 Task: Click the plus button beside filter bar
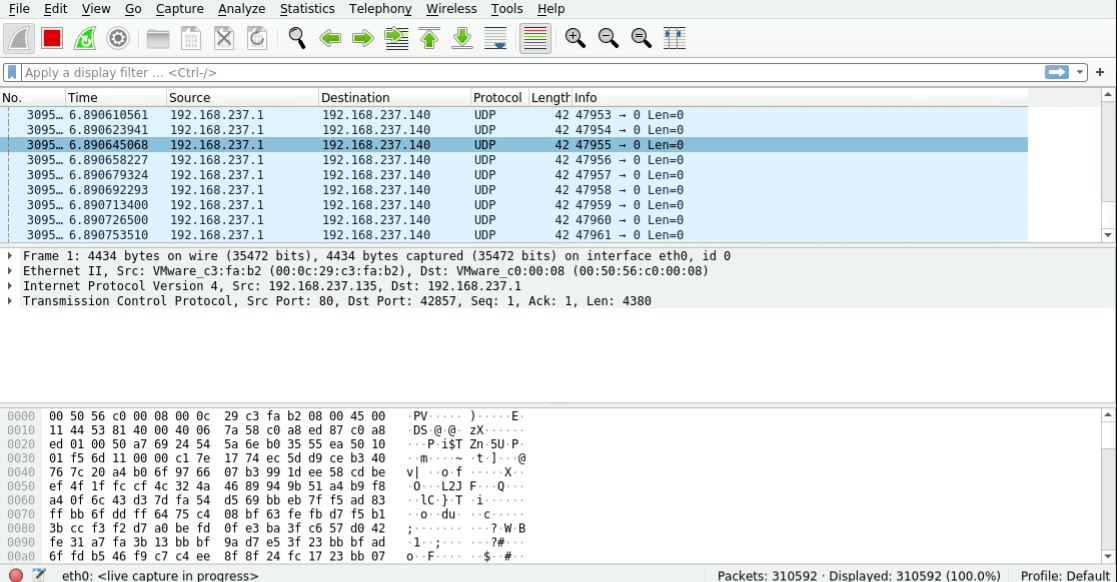pos(1099,71)
